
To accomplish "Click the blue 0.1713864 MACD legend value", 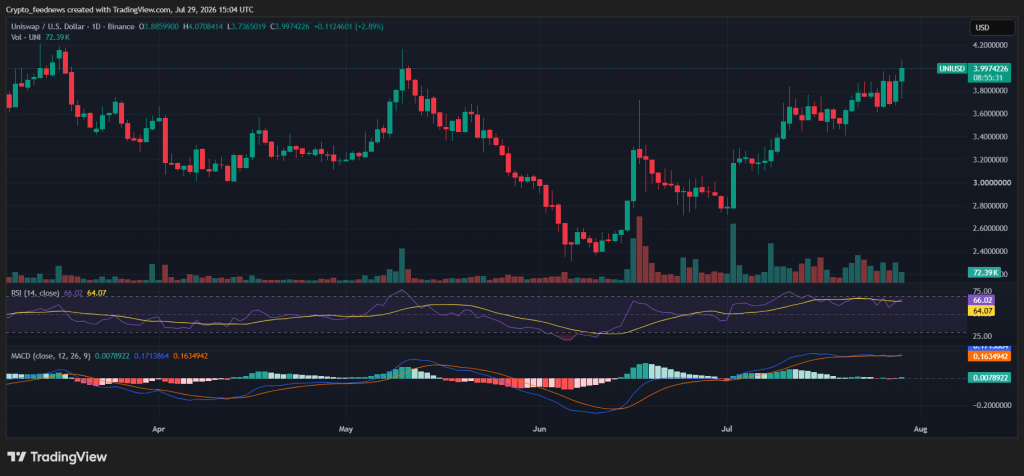I will coord(151,356).
